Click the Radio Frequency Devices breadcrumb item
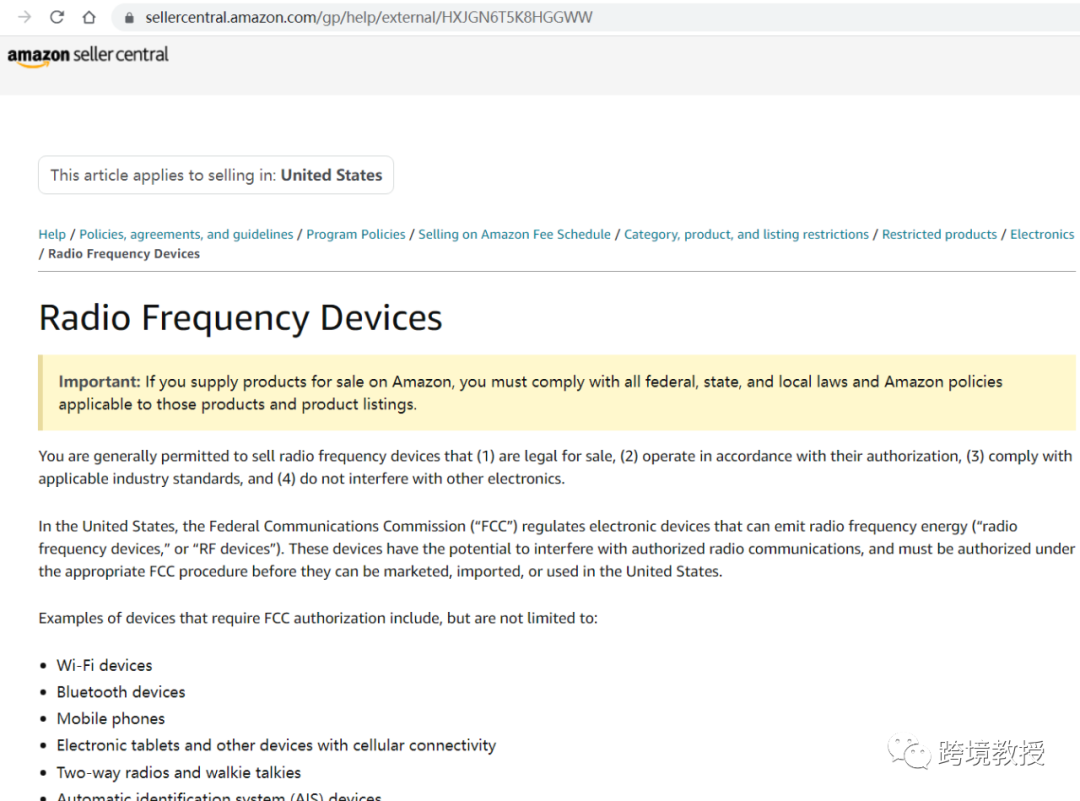Screen dimensions: 1080x801 tap(124, 254)
